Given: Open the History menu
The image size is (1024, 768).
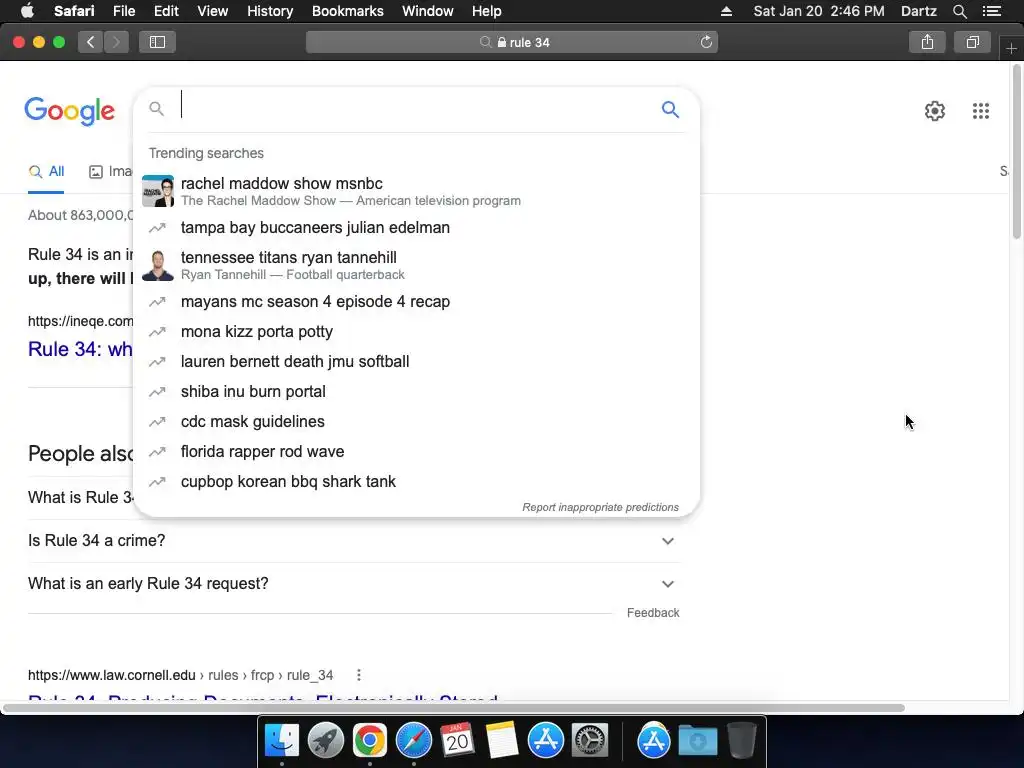Looking at the screenshot, I should pyautogui.click(x=270, y=11).
